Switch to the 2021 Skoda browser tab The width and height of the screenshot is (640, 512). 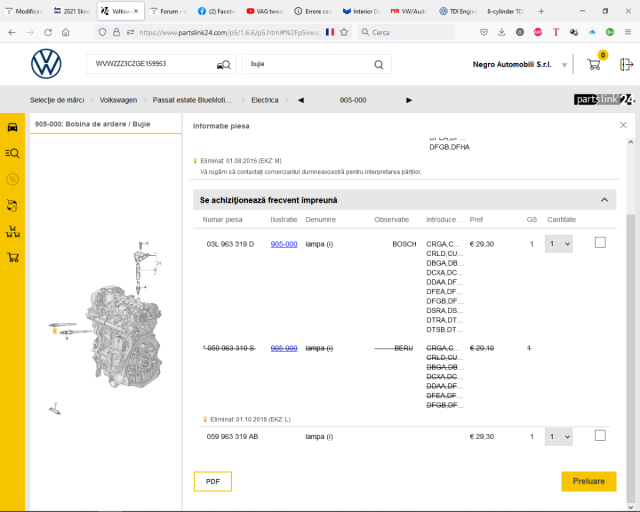71,11
